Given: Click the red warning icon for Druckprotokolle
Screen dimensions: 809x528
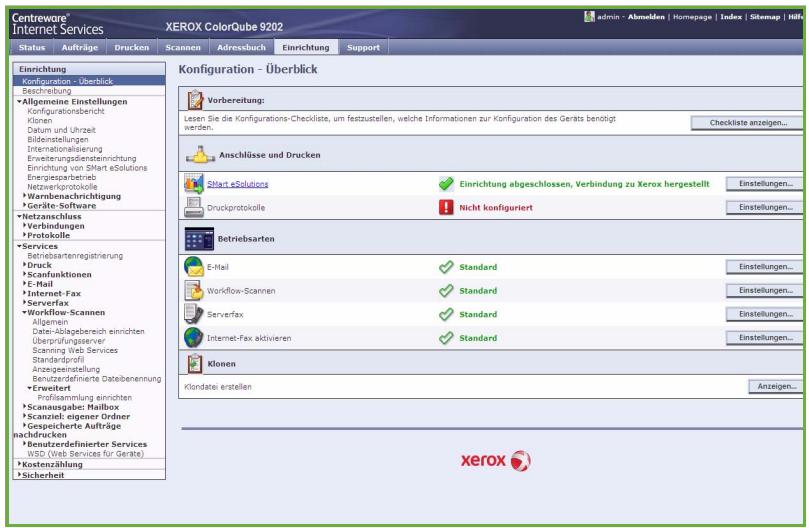Looking at the screenshot, I should tap(446, 207).
